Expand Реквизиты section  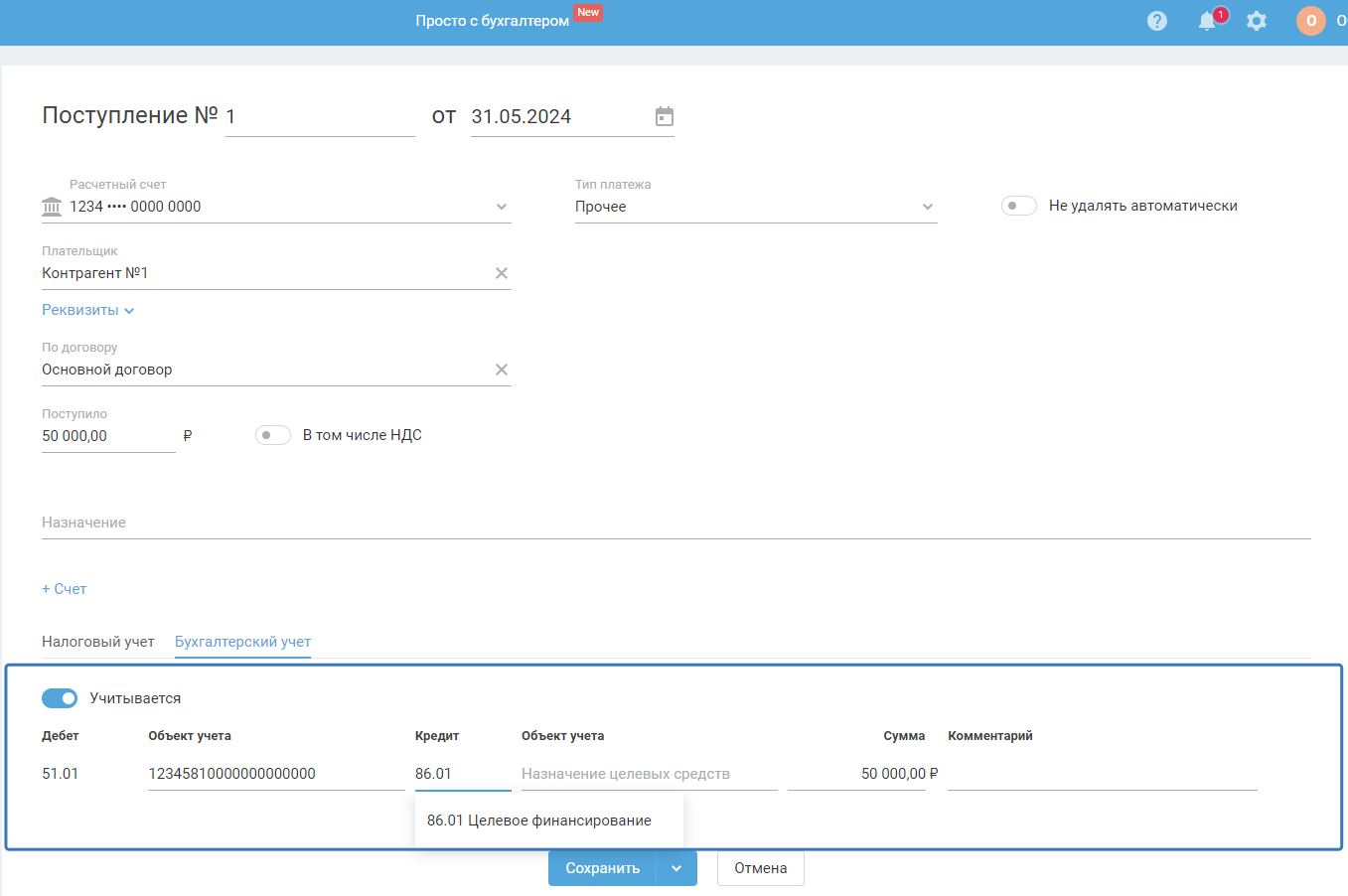[x=87, y=310]
